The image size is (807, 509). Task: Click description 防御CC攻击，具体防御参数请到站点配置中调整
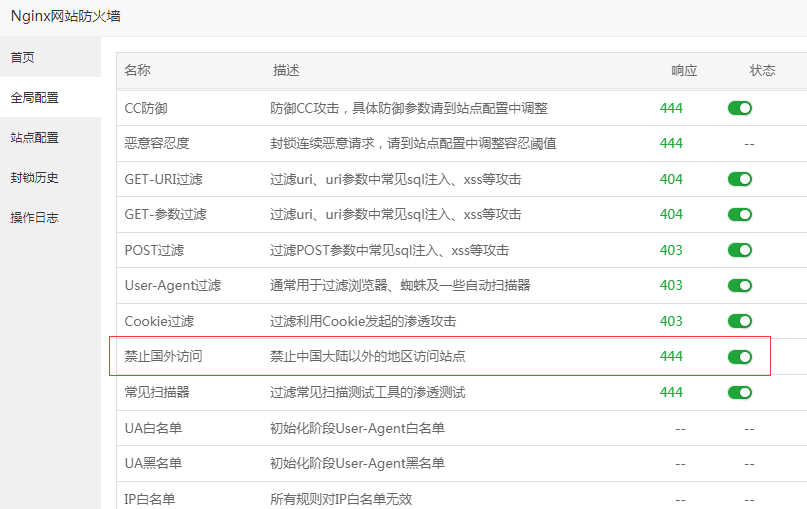(409, 109)
